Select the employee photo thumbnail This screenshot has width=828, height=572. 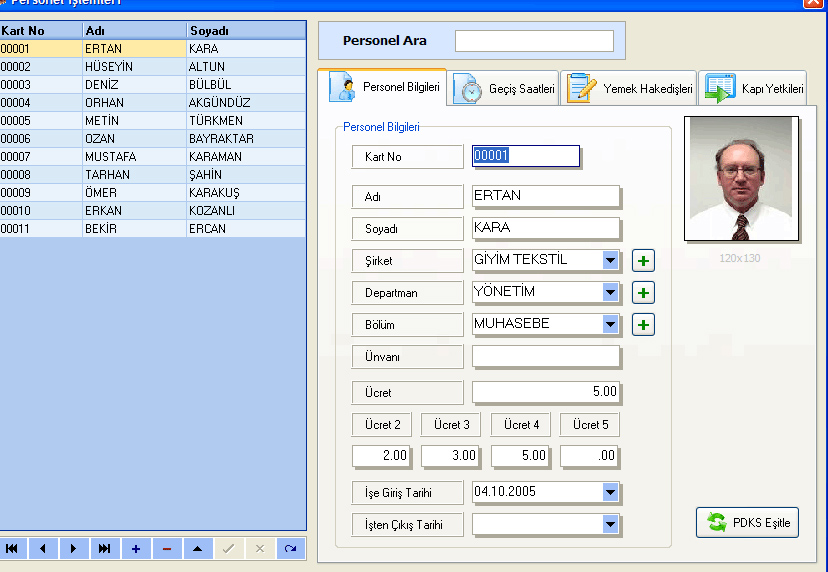741,179
